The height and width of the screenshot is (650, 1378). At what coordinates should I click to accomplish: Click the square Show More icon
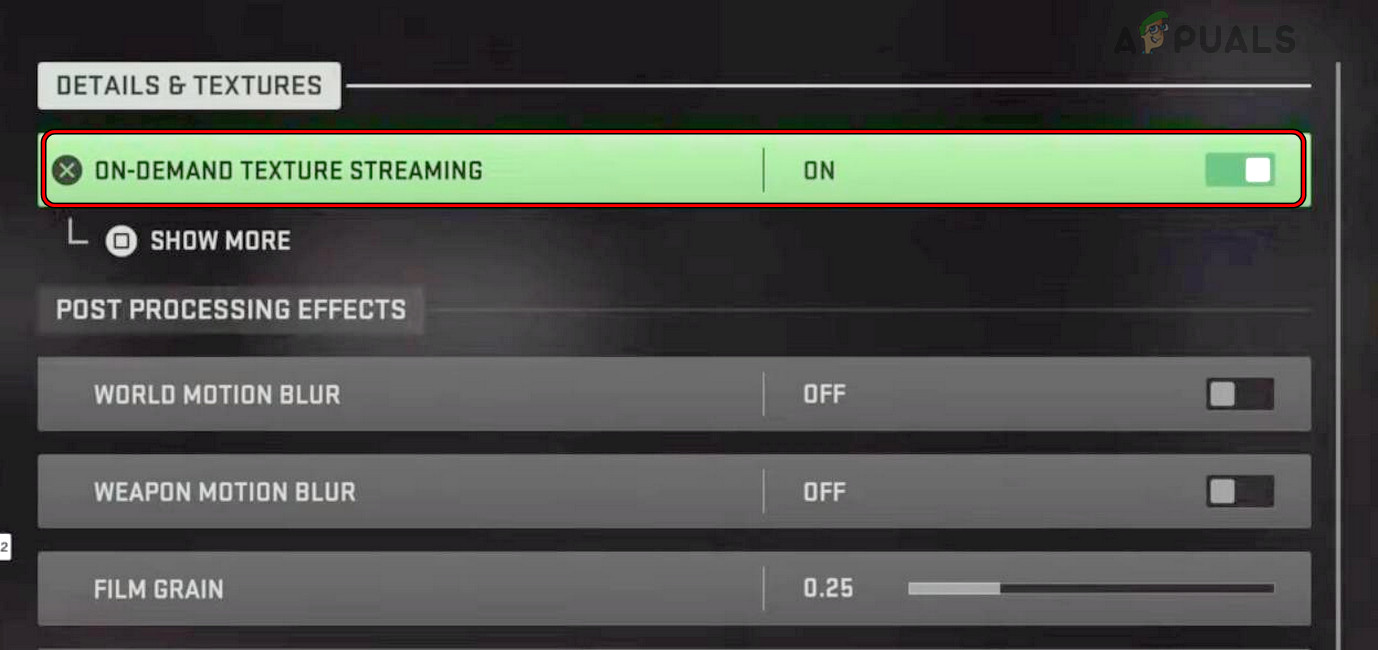tap(121, 240)
